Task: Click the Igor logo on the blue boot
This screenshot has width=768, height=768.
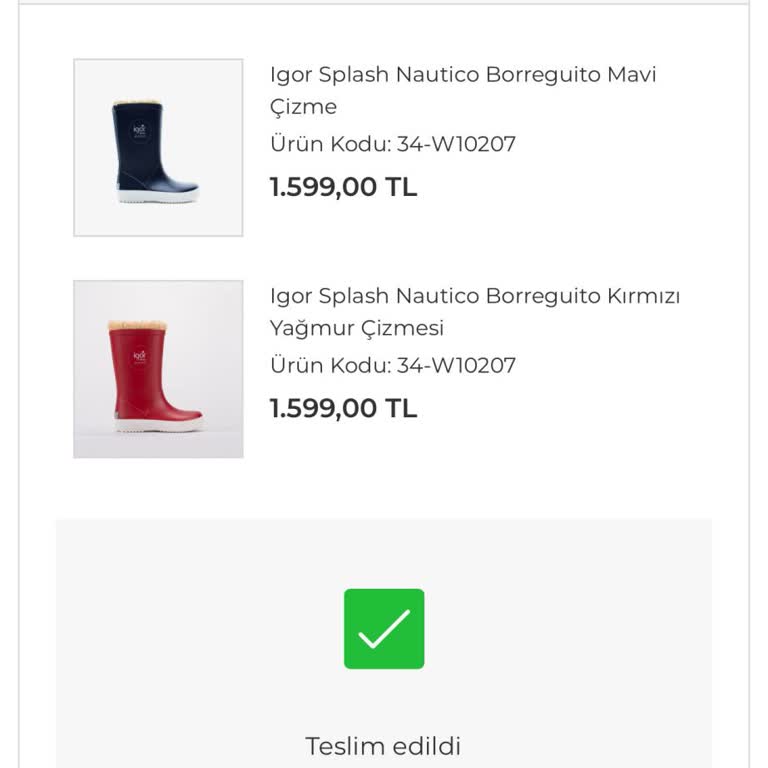Action: (x=140, y=133)
